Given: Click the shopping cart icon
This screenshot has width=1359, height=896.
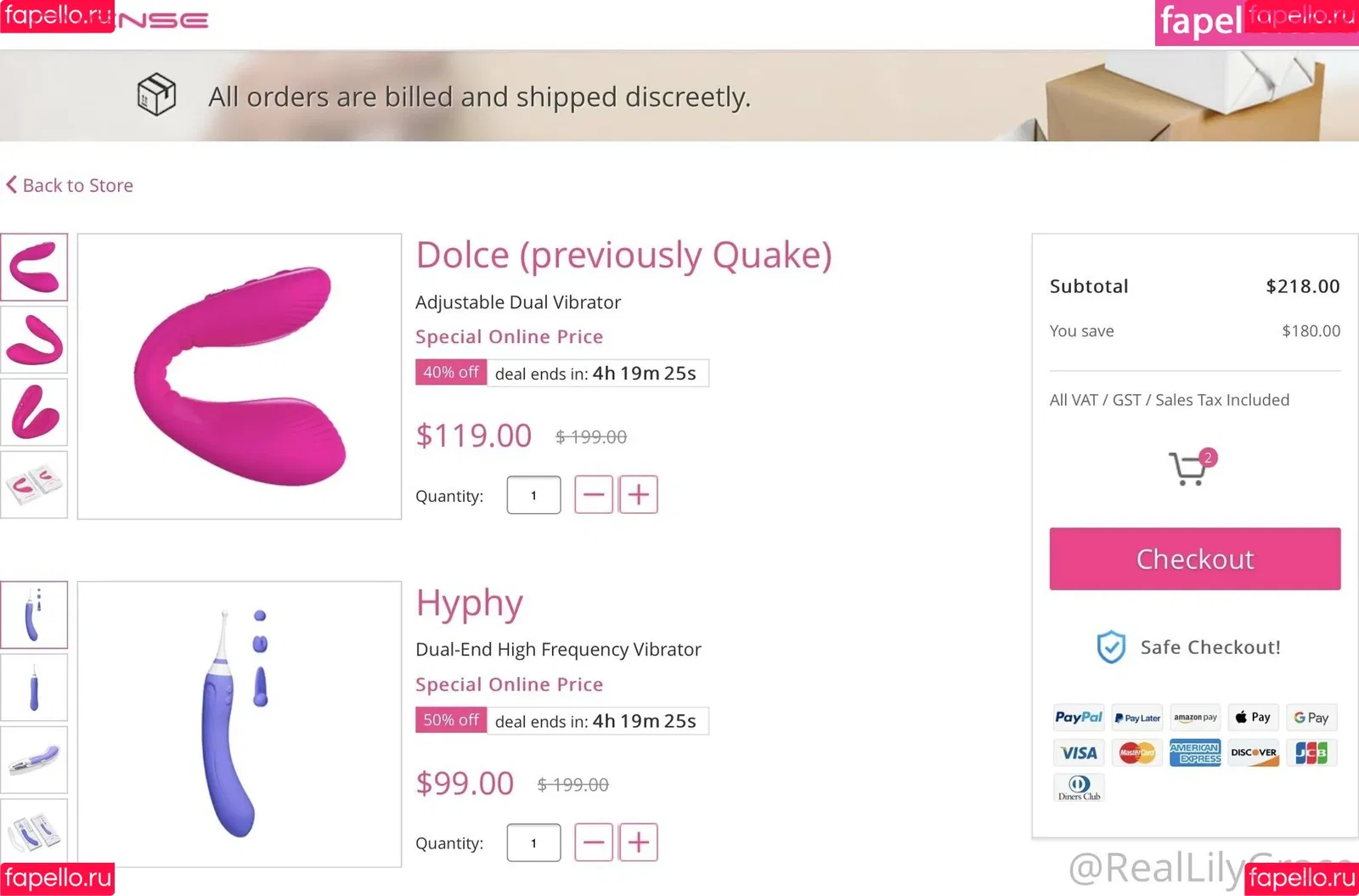Looking at the screenshot, I should 1189,467.
